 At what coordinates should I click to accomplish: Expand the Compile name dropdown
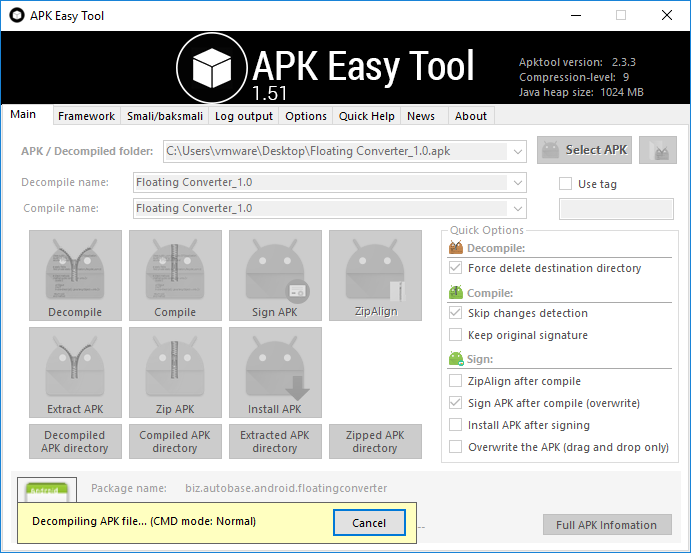518,208
